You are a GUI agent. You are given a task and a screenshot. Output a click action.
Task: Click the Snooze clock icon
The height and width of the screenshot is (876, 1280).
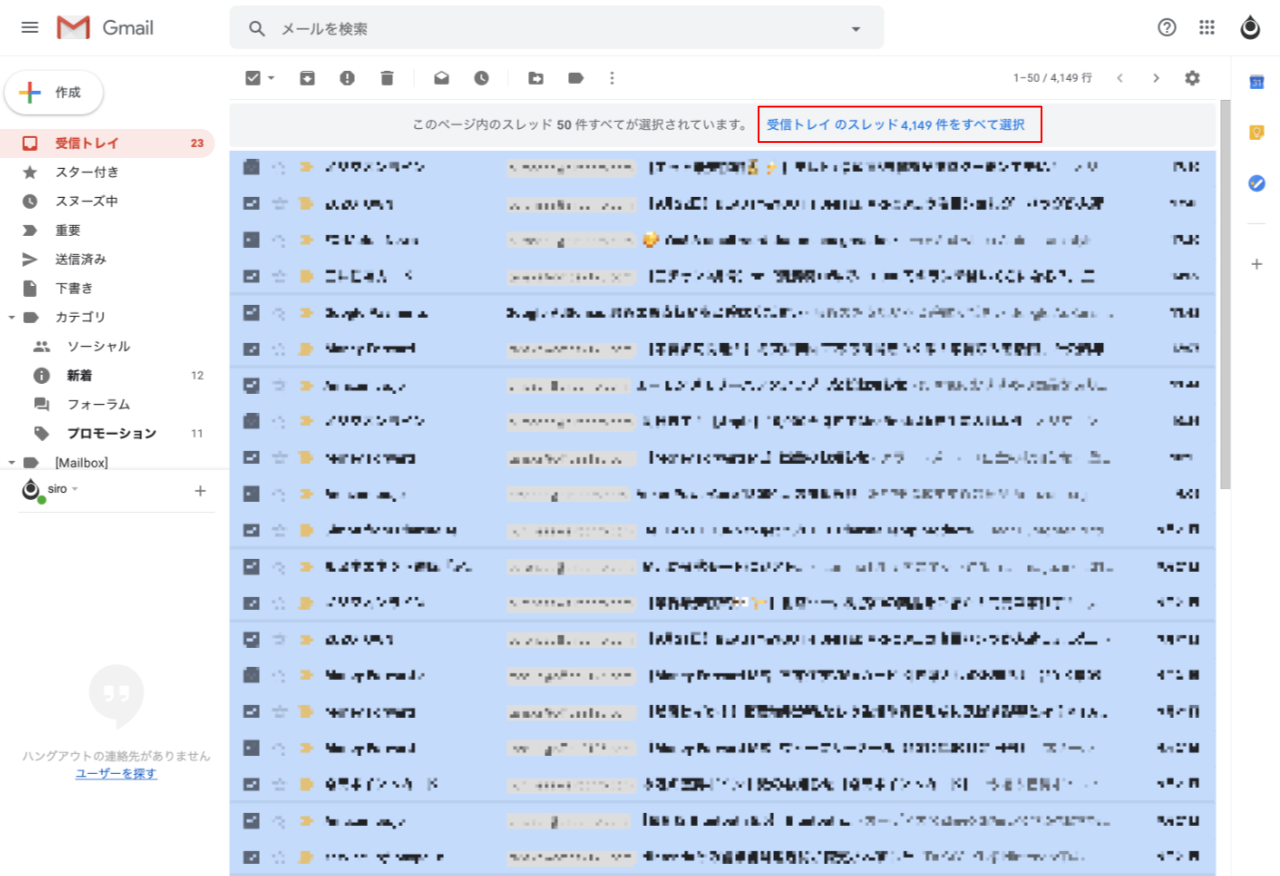[482, 78]
